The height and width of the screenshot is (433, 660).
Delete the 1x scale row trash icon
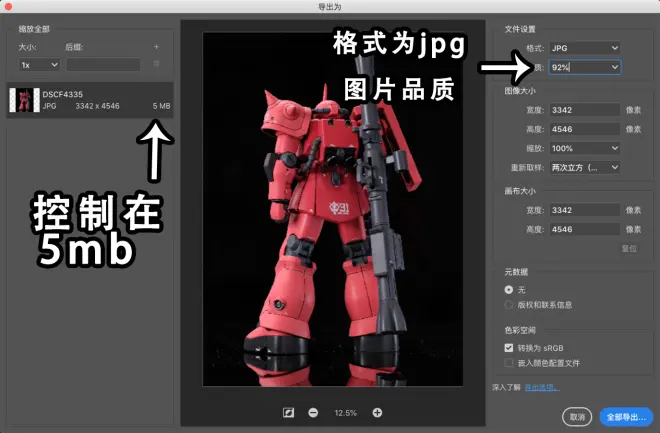coord(156,64)
